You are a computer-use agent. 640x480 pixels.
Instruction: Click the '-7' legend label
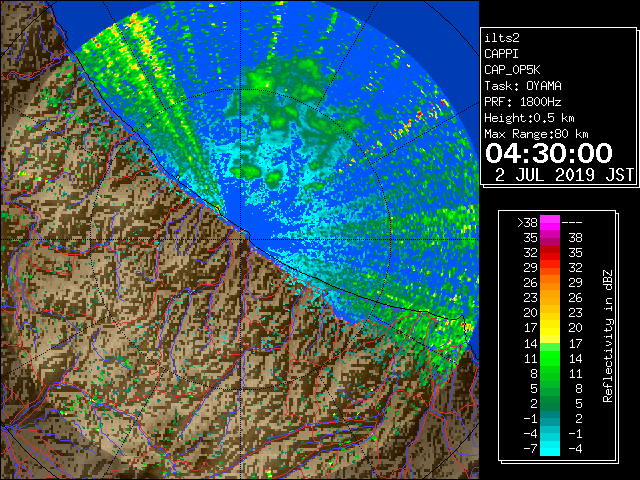click(530, 448)
